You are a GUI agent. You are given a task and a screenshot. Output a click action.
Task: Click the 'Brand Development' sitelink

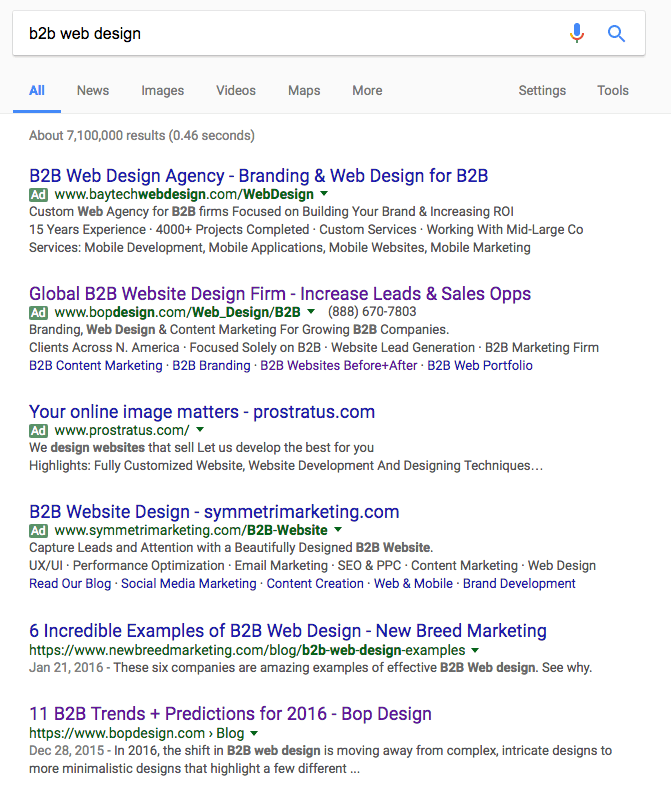[x=519, y=583]
